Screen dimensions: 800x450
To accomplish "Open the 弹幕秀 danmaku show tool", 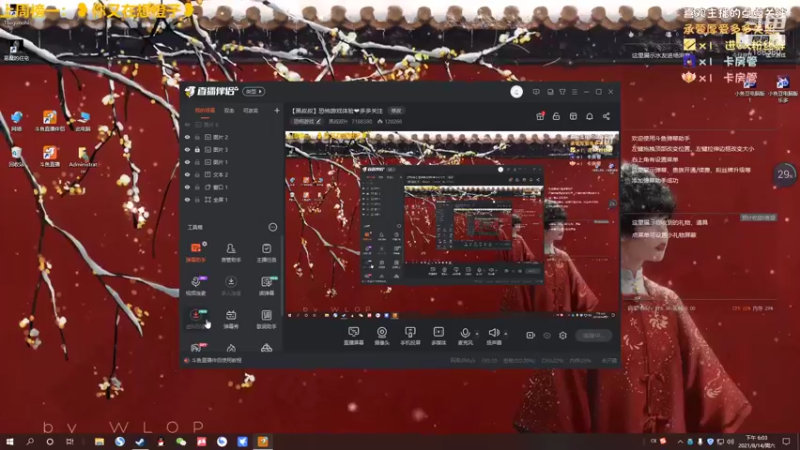I will [x=231, y=319].
